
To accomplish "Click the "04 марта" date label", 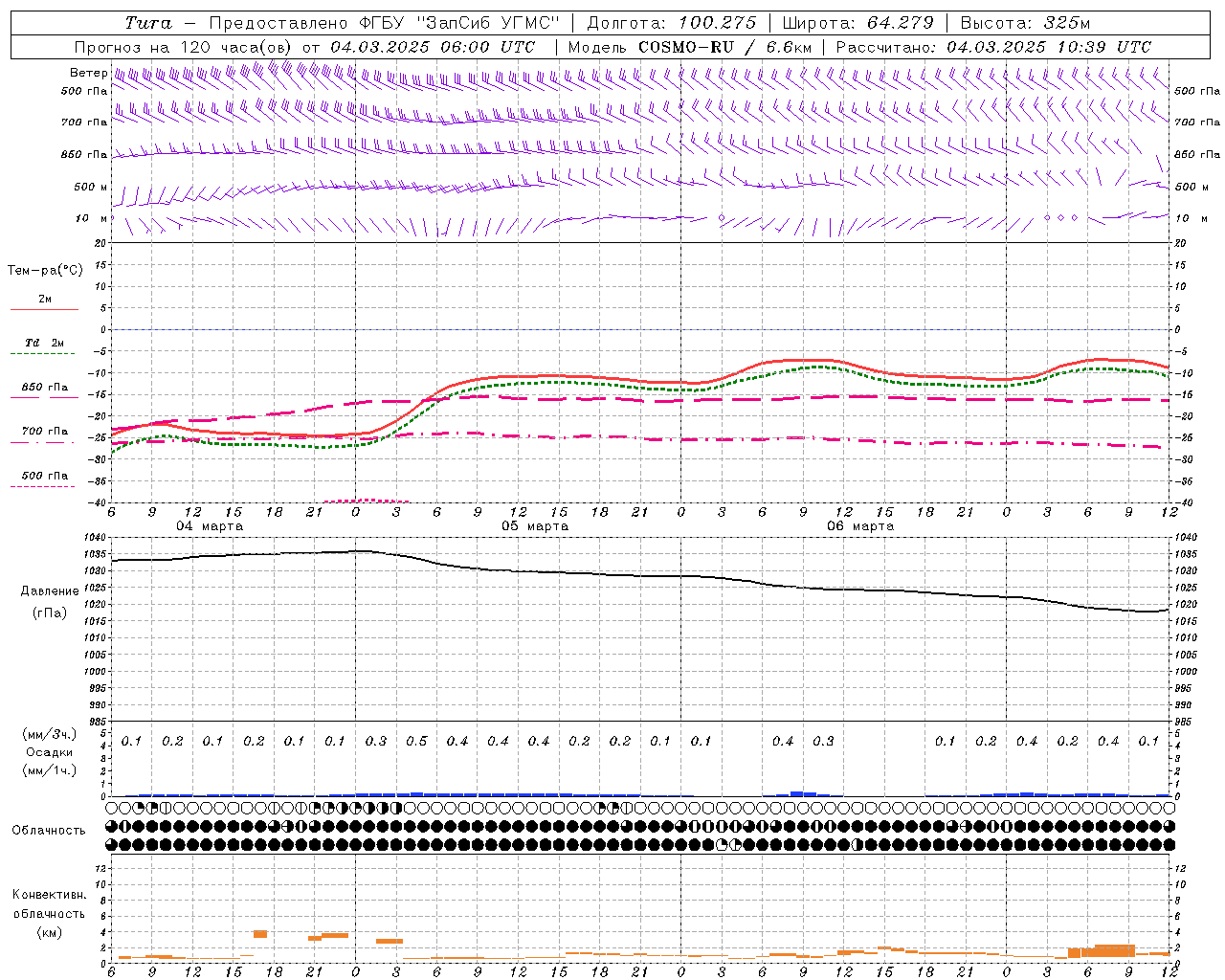I will click(x=210, y=526).
